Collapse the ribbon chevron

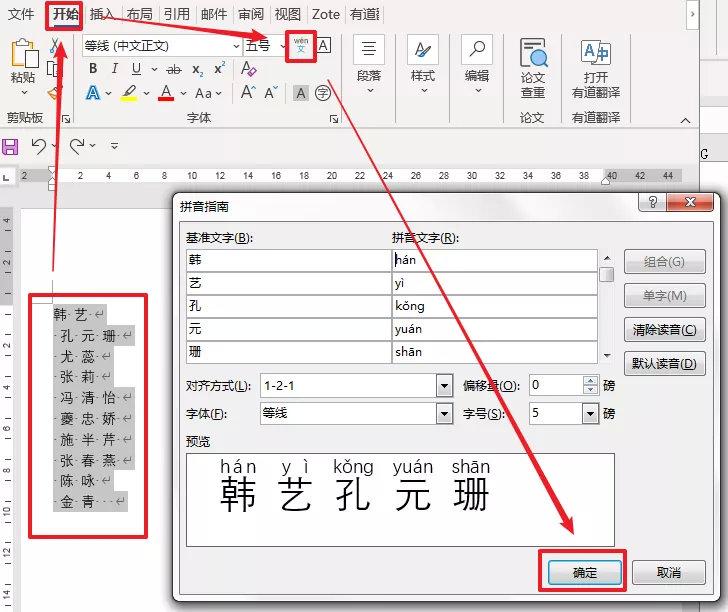[x=685, y=121]
